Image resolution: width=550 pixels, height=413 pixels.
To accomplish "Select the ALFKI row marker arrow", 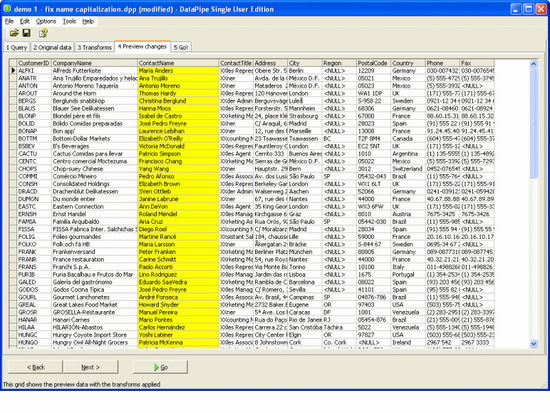I will (x=13, y=71).
